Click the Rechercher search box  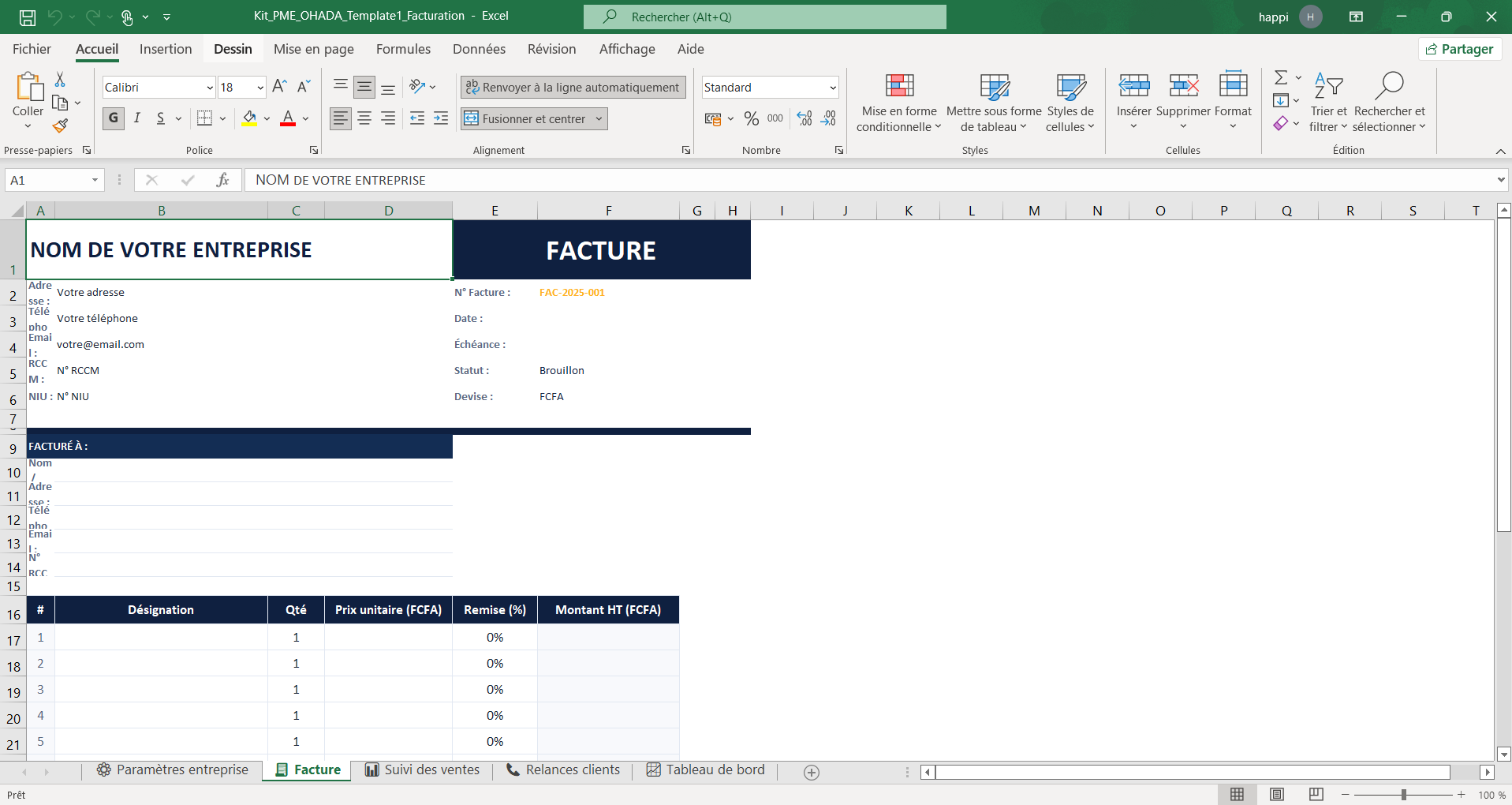(765, 17)
